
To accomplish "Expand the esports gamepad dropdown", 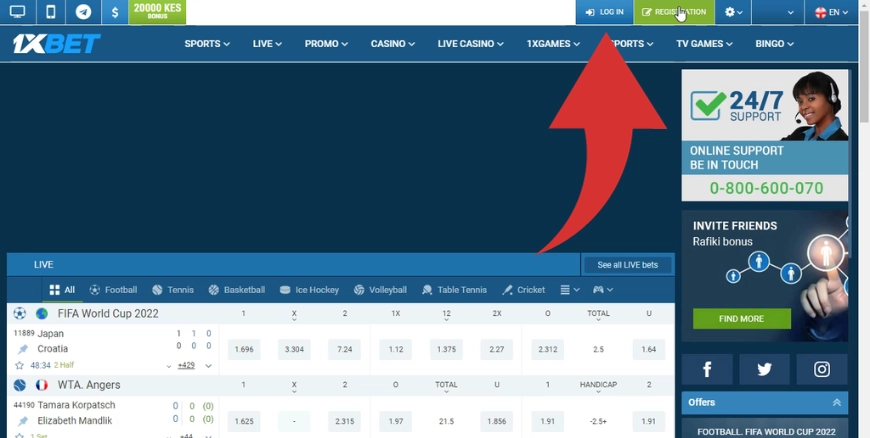I will [x=603, y=290].
